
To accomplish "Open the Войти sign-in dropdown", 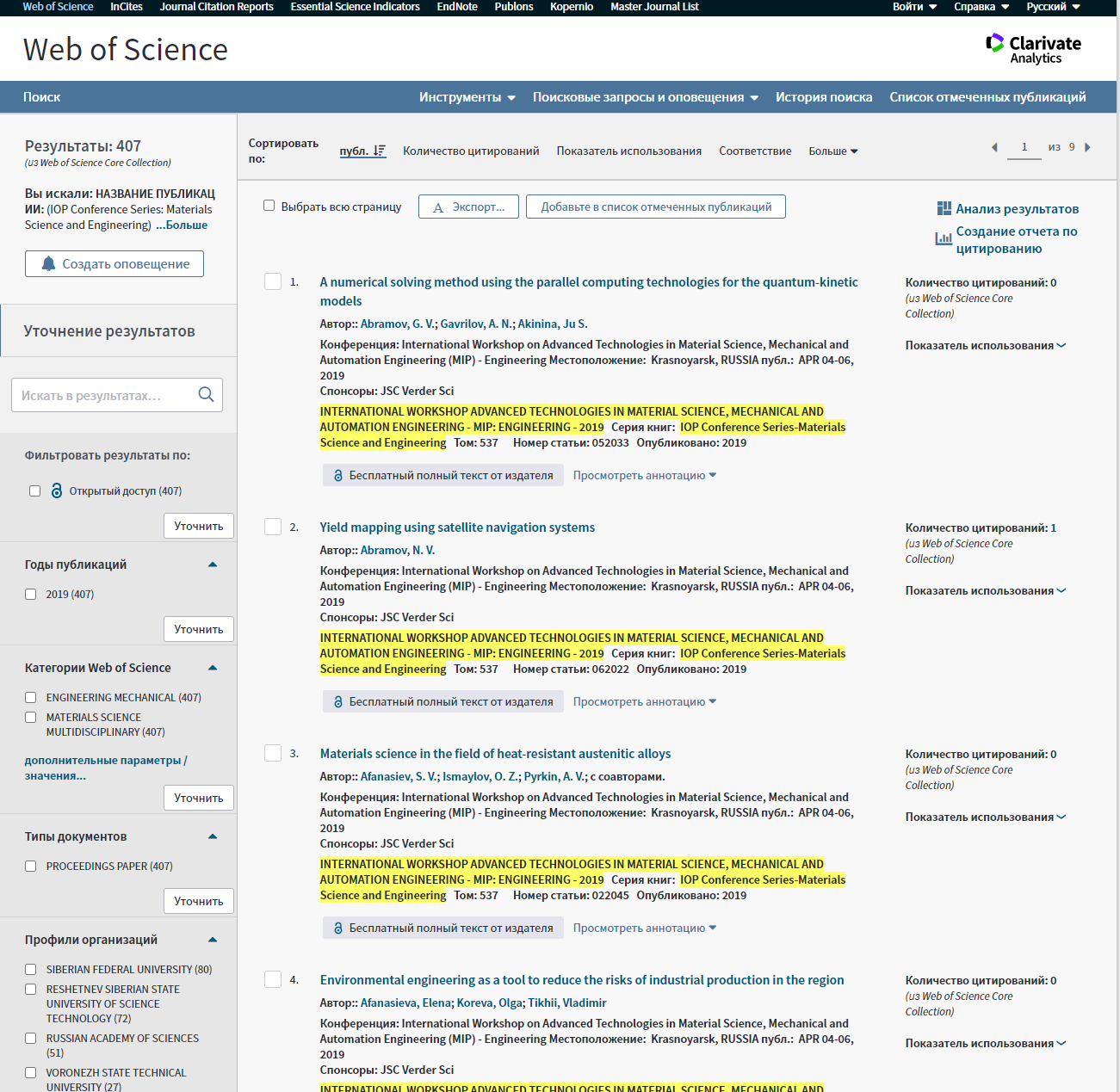I will (x=914, y=7).
